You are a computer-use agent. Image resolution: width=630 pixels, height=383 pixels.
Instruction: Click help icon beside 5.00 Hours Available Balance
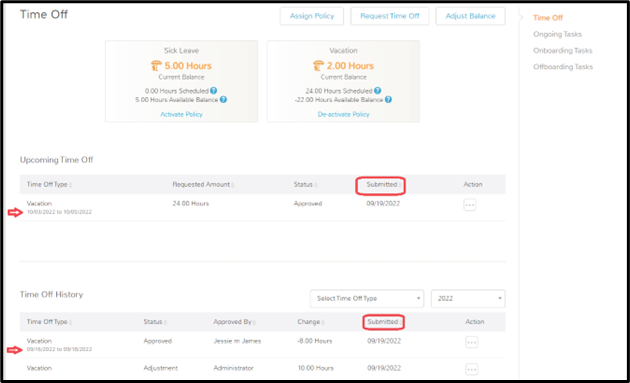point(223,99)
